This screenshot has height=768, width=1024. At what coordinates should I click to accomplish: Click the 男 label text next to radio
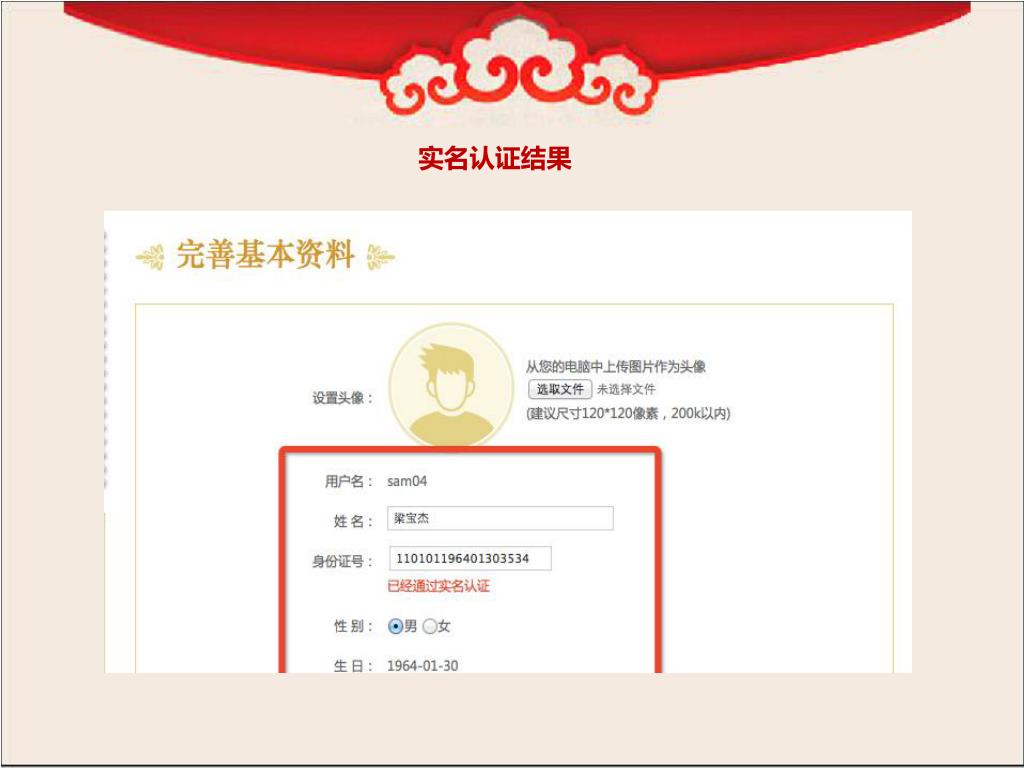point(410,626)
